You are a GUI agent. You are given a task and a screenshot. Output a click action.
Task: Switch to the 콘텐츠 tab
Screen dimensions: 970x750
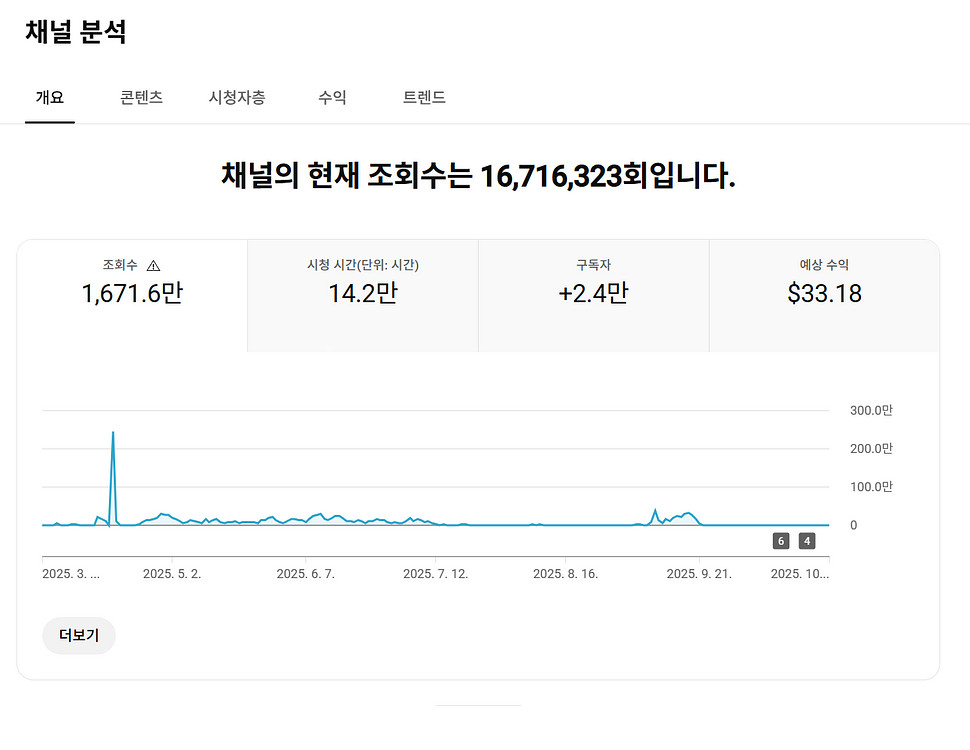coord(139,98)
